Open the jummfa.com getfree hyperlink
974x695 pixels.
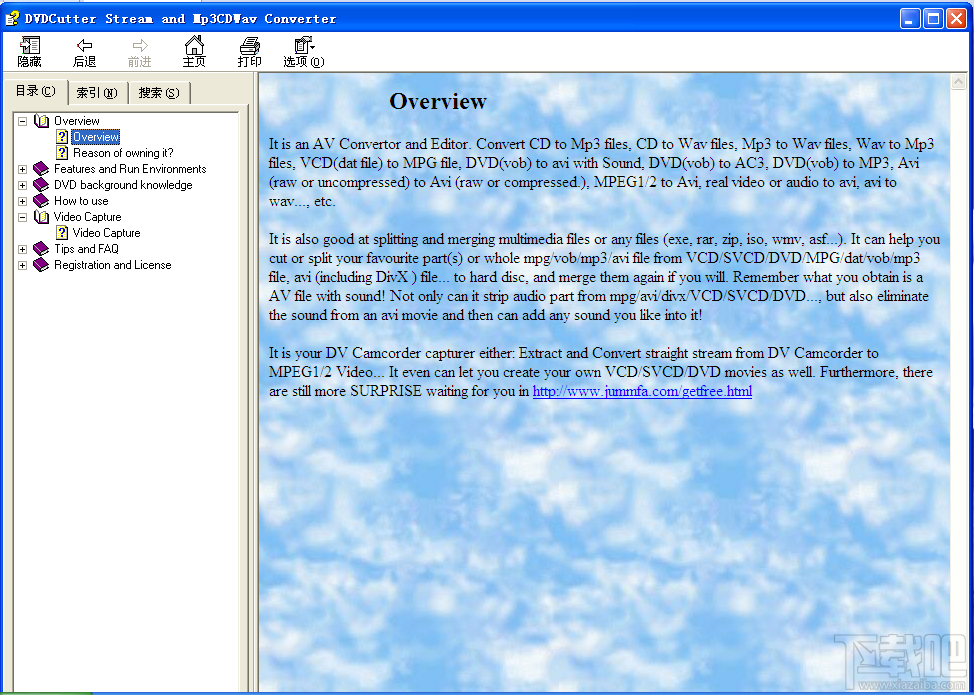(x=641, y=391)
